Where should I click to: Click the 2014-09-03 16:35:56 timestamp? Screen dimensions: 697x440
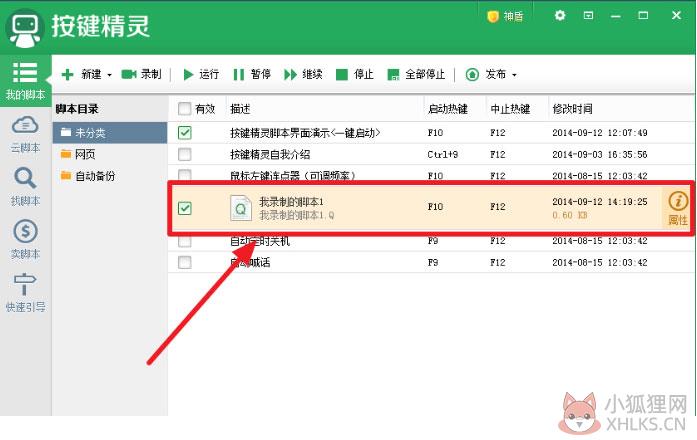600,154
